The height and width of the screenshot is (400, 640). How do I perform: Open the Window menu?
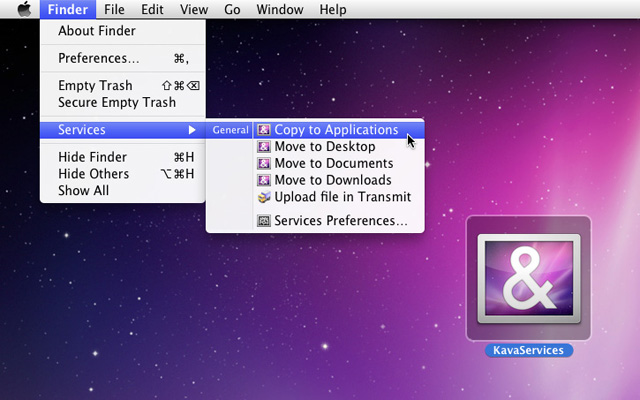pyautogui.click(x=280, y=10)
